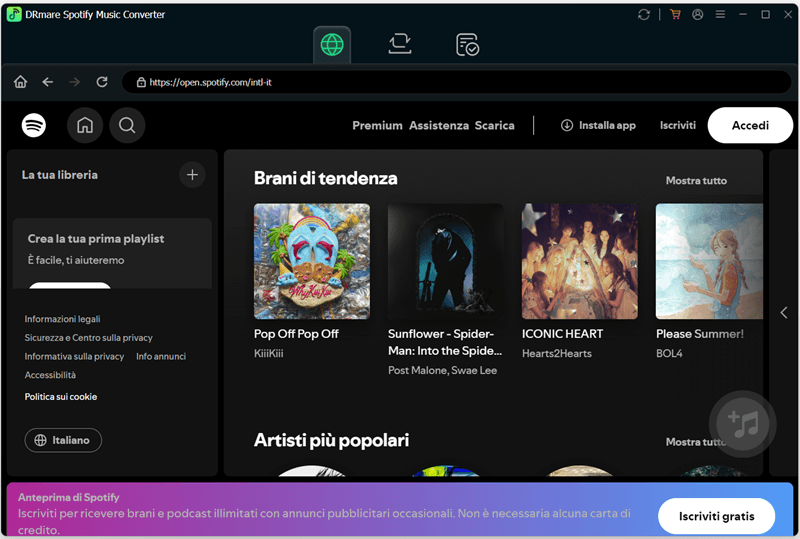The width and height of the screenshot is (800, 539).
Task: Open the user account icon
Action: point(697,15)
